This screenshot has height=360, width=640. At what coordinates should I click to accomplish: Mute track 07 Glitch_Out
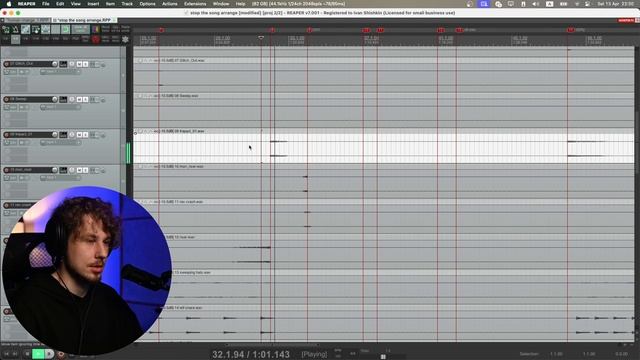(80, 64)
